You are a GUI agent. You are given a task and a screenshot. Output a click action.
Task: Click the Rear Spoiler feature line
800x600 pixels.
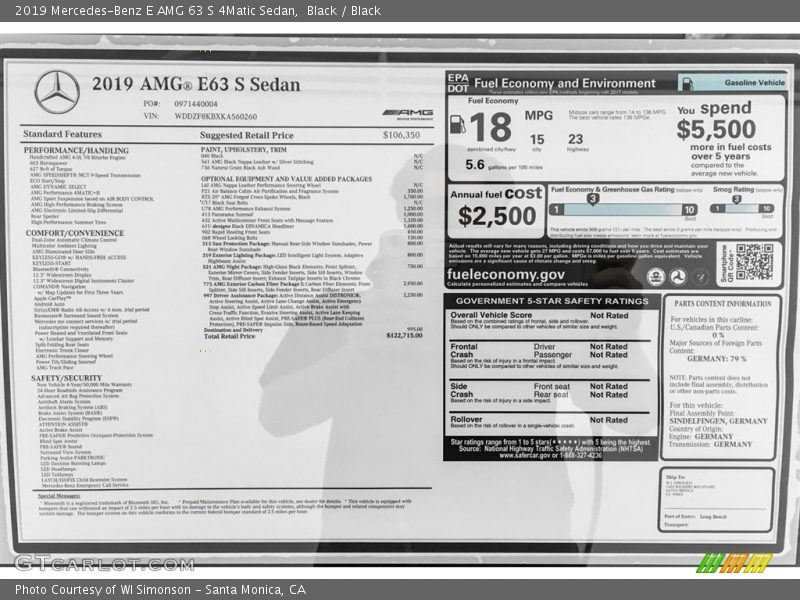pyautogui.click(x=44, y=216)
